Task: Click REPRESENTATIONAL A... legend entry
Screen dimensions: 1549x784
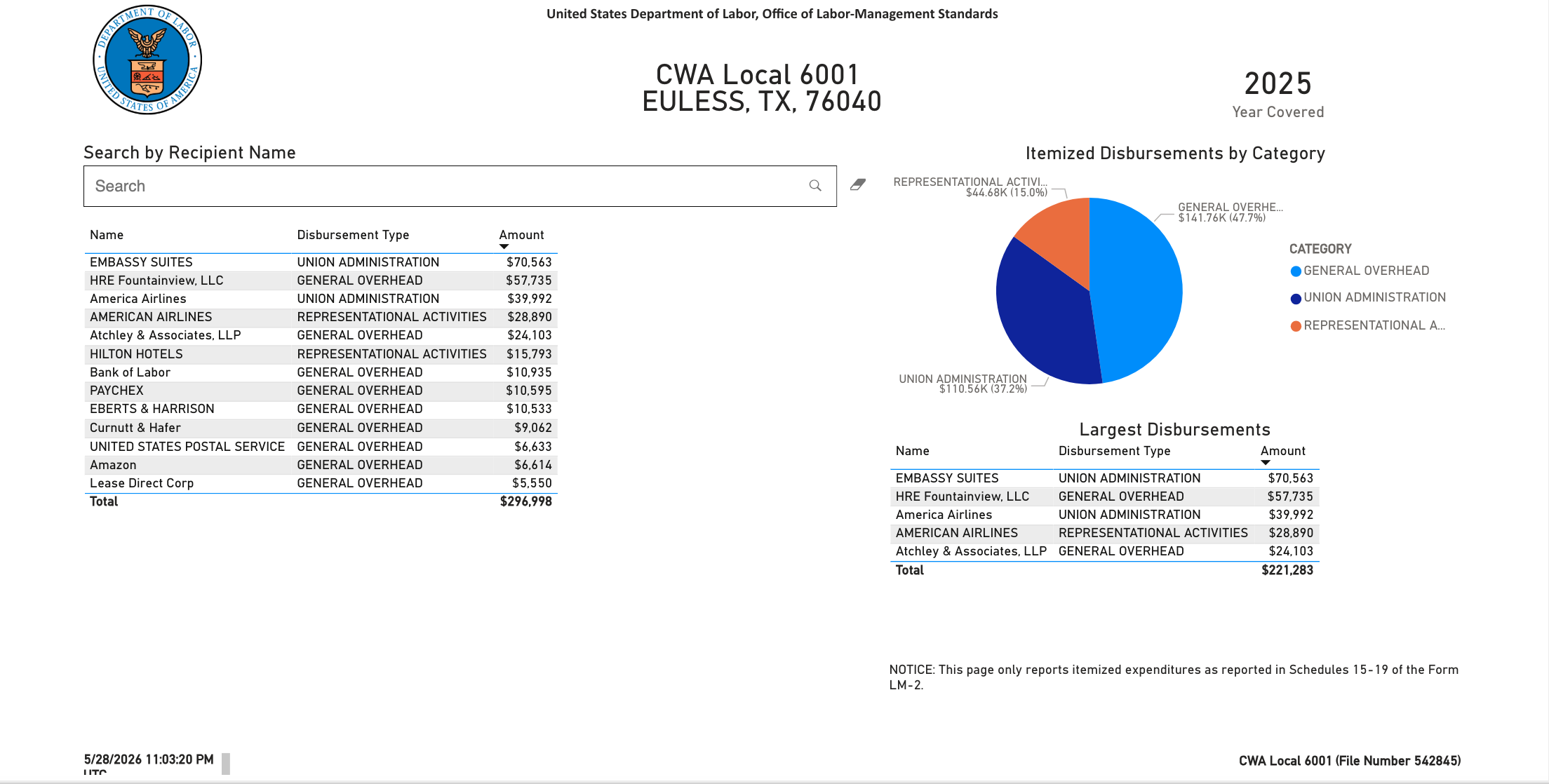Action: point(1368,325)
